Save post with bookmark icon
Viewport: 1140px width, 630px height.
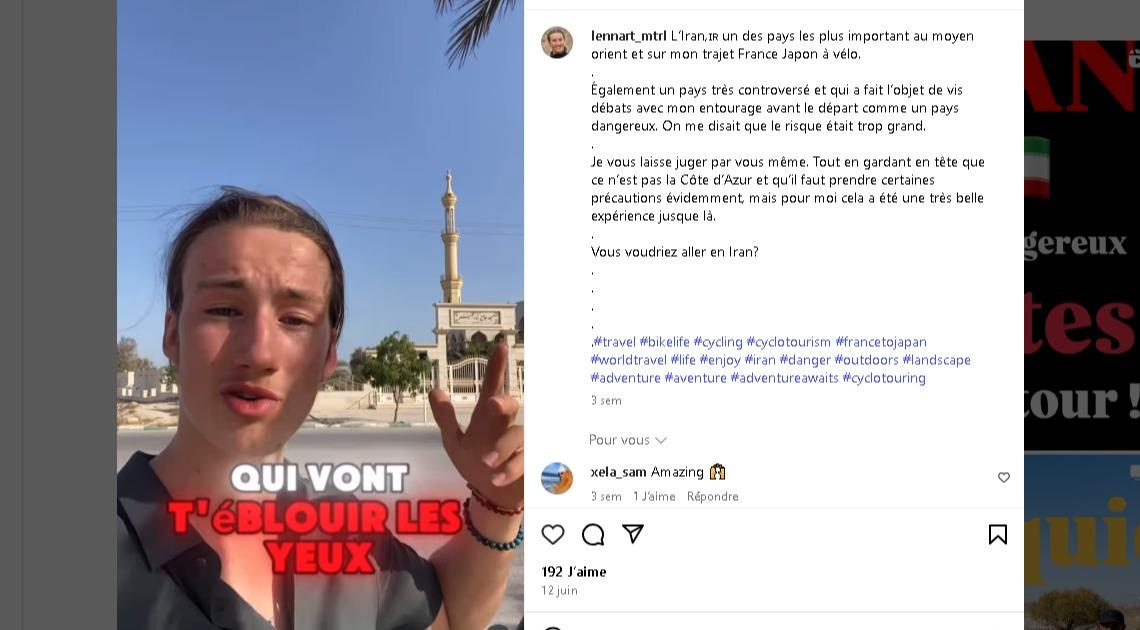(998, 535)
